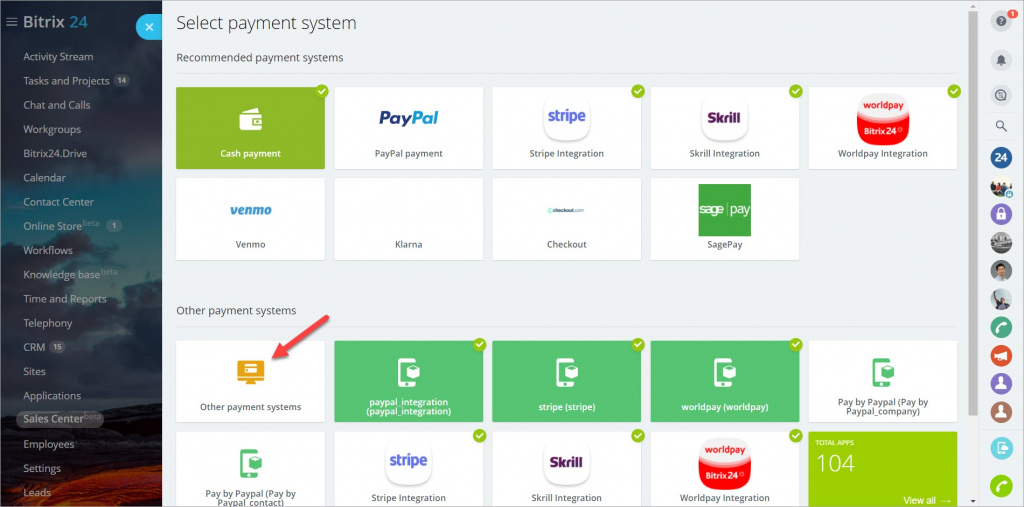Viewport: 1024px width, 507px height.
Task: Choose the SagePay payment tile
Action: tap(725, 219)
